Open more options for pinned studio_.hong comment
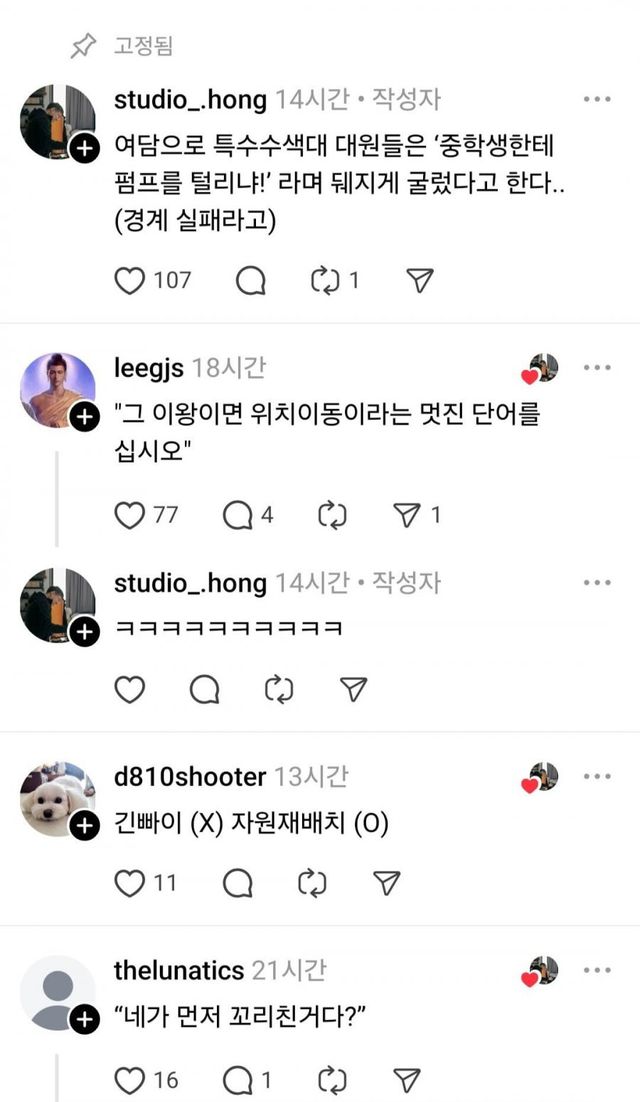Screen dimensions: 640x1102 pos(597,100)
